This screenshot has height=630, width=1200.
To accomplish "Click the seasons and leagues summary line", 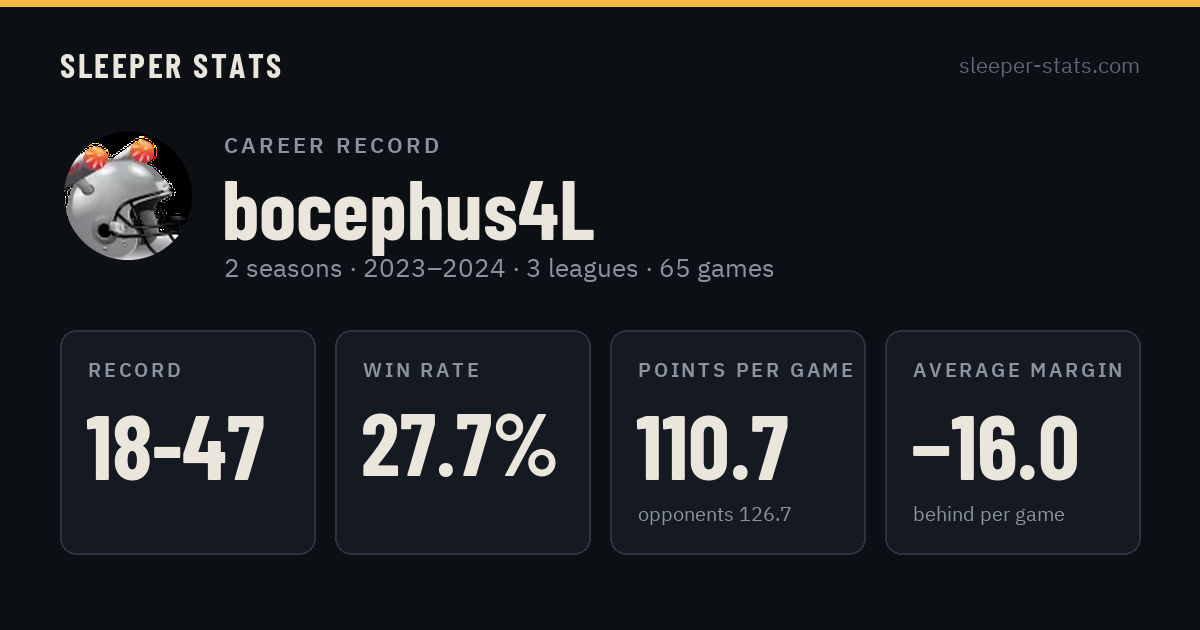I will coord(499,269).
